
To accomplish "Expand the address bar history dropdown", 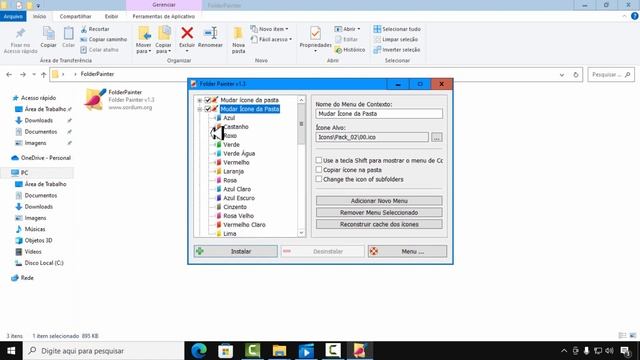I will 562,75.
